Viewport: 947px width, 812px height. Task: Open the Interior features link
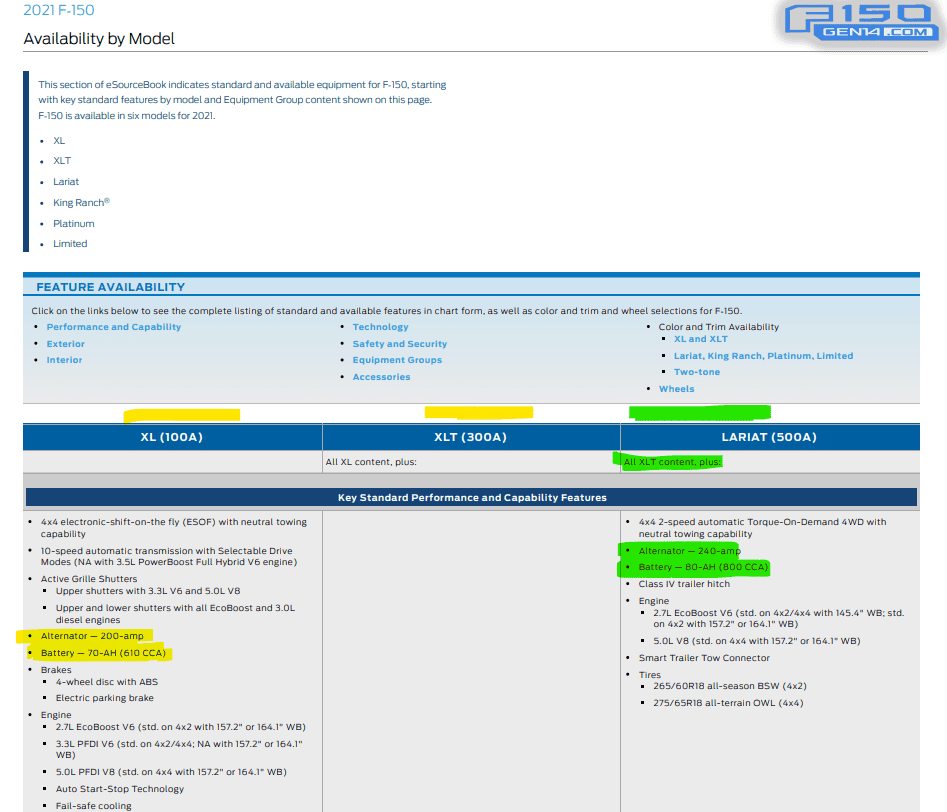[64, 360]
